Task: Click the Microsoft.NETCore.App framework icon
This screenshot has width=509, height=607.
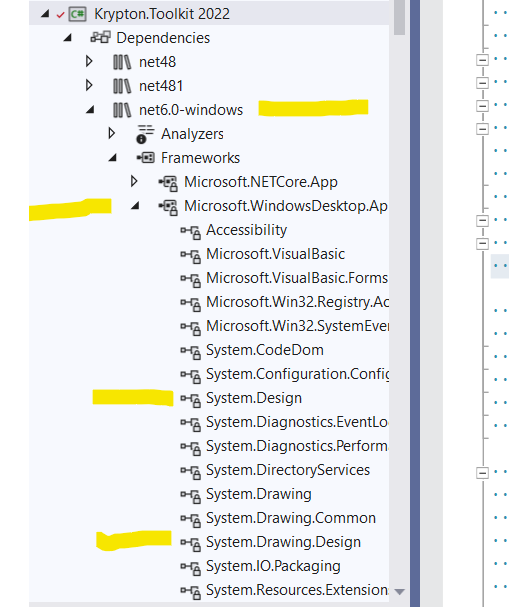Action: [168, 183]
